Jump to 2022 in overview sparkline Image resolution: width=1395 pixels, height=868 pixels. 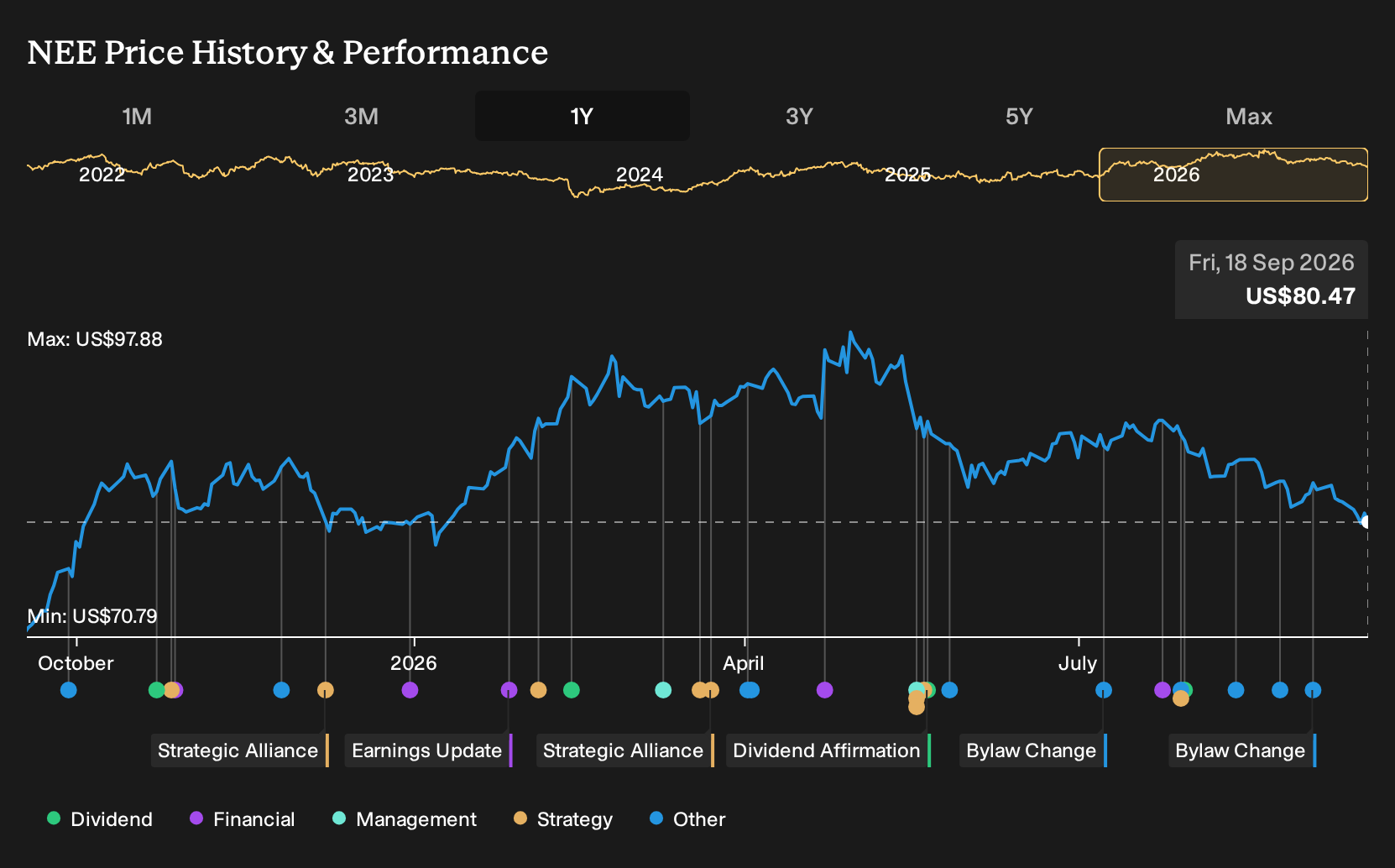coord(102,175)
